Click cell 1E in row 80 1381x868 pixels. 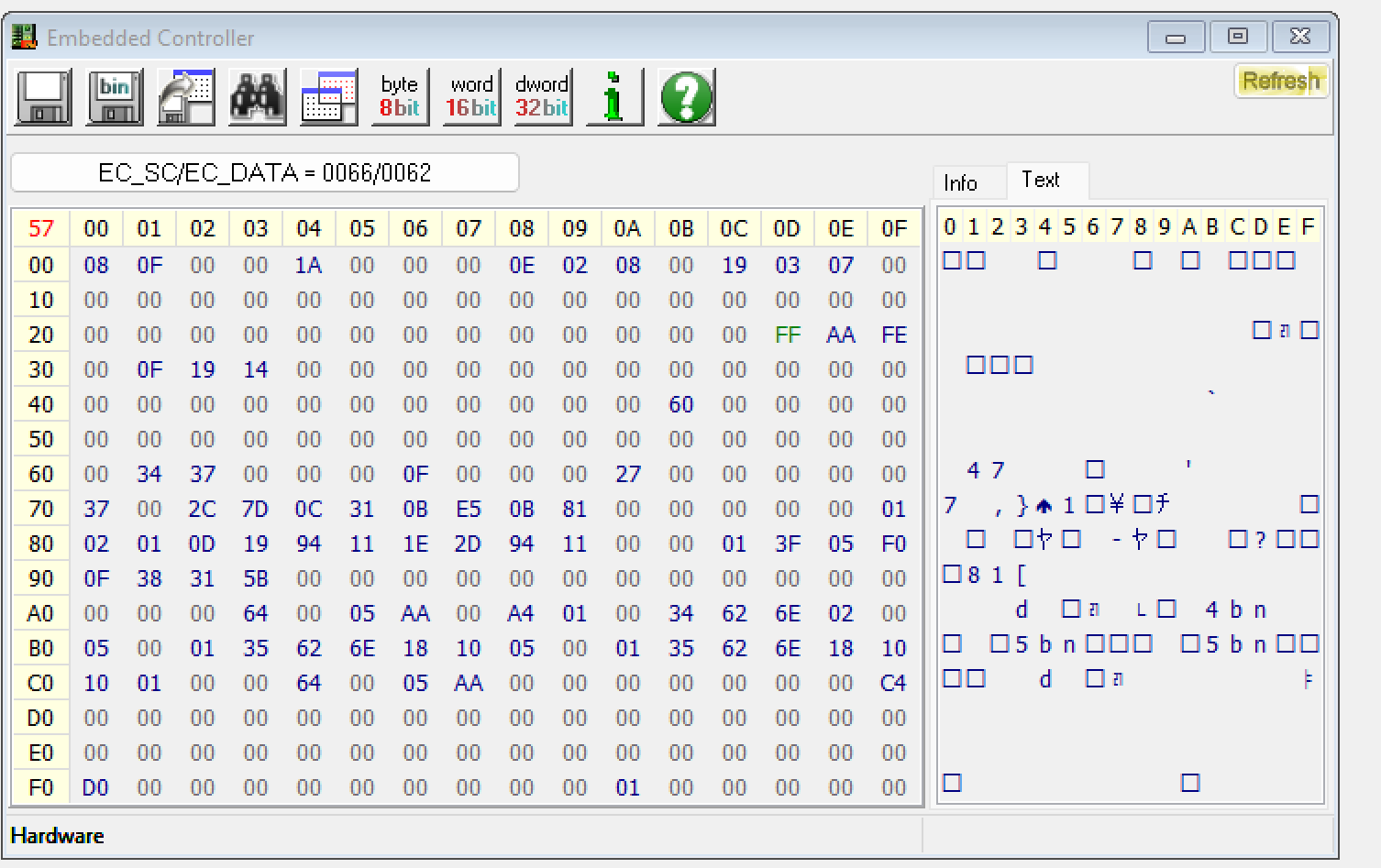(x=415, y=544)
